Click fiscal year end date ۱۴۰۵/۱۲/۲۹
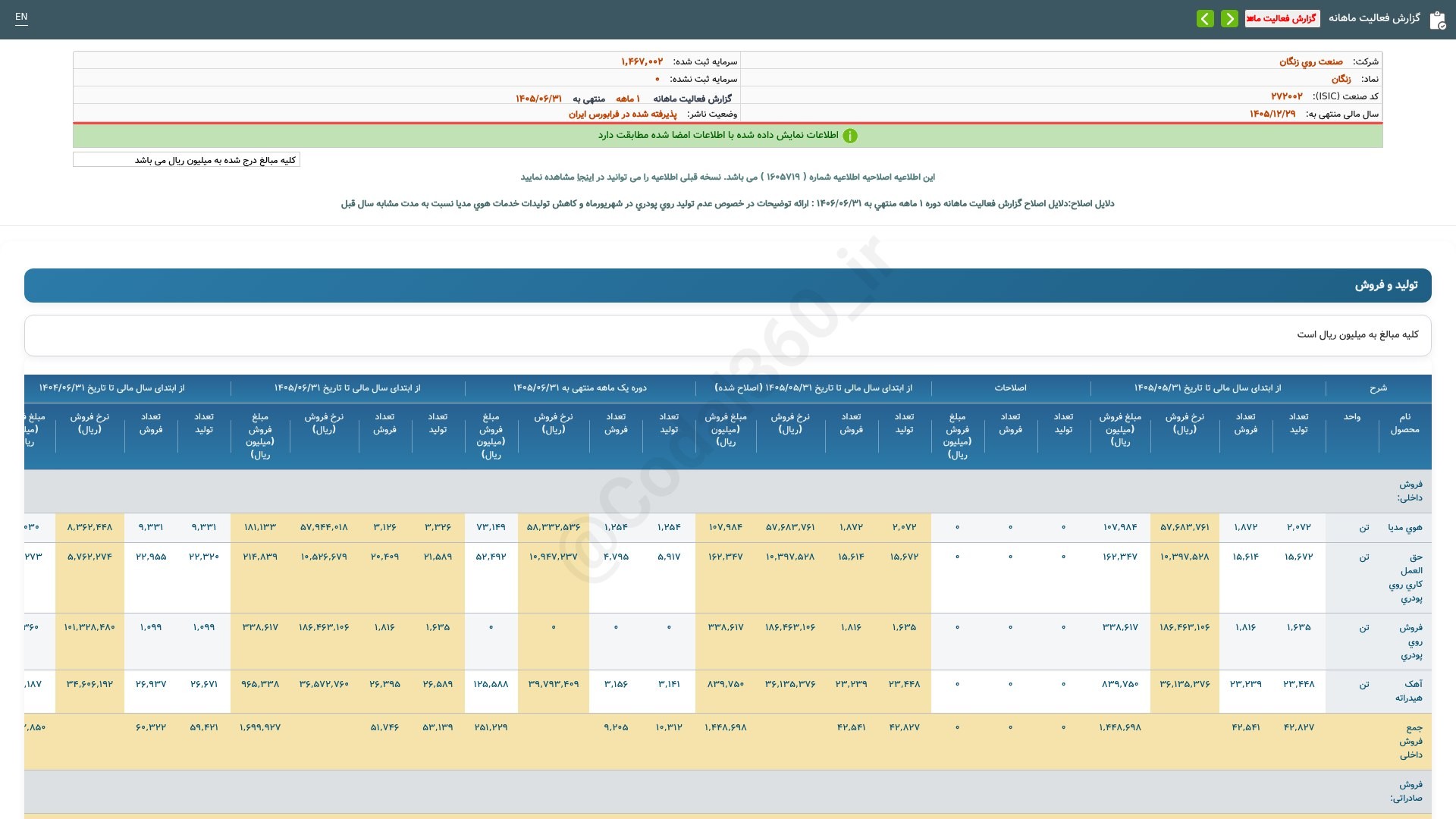The image size is (1456, 819). 1272,114
